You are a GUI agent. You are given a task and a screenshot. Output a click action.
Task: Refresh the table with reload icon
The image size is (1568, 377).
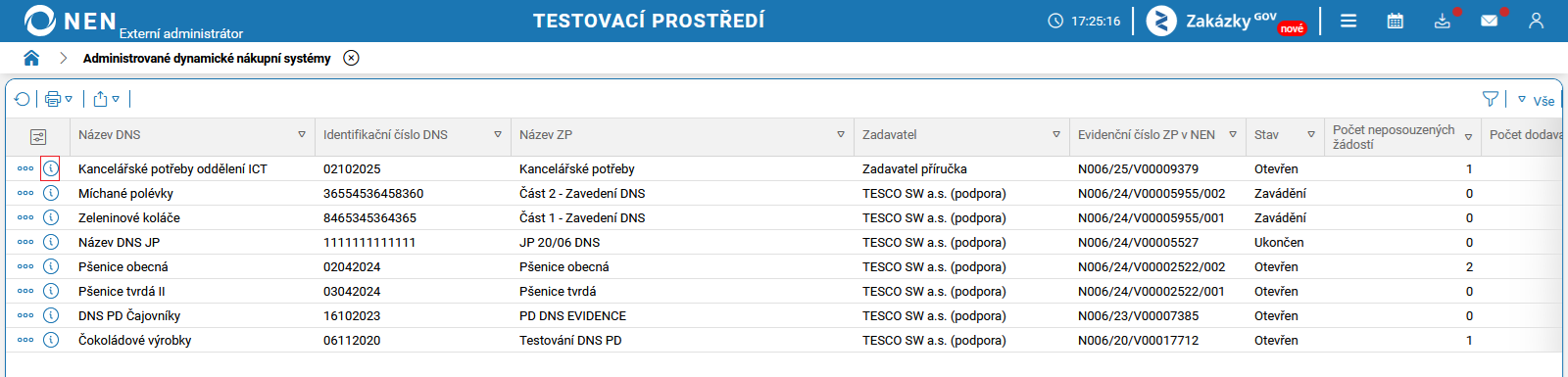click(x=23, y=99)
